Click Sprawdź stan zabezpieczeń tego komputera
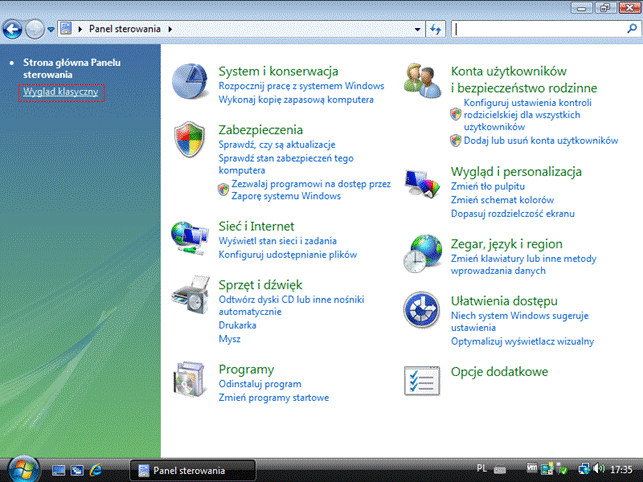 coord(286,164)
